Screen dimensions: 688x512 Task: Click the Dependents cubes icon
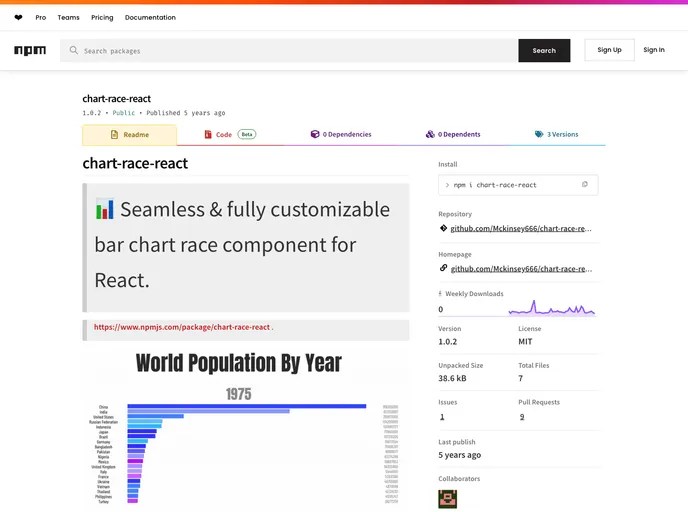tap(430, 134)
